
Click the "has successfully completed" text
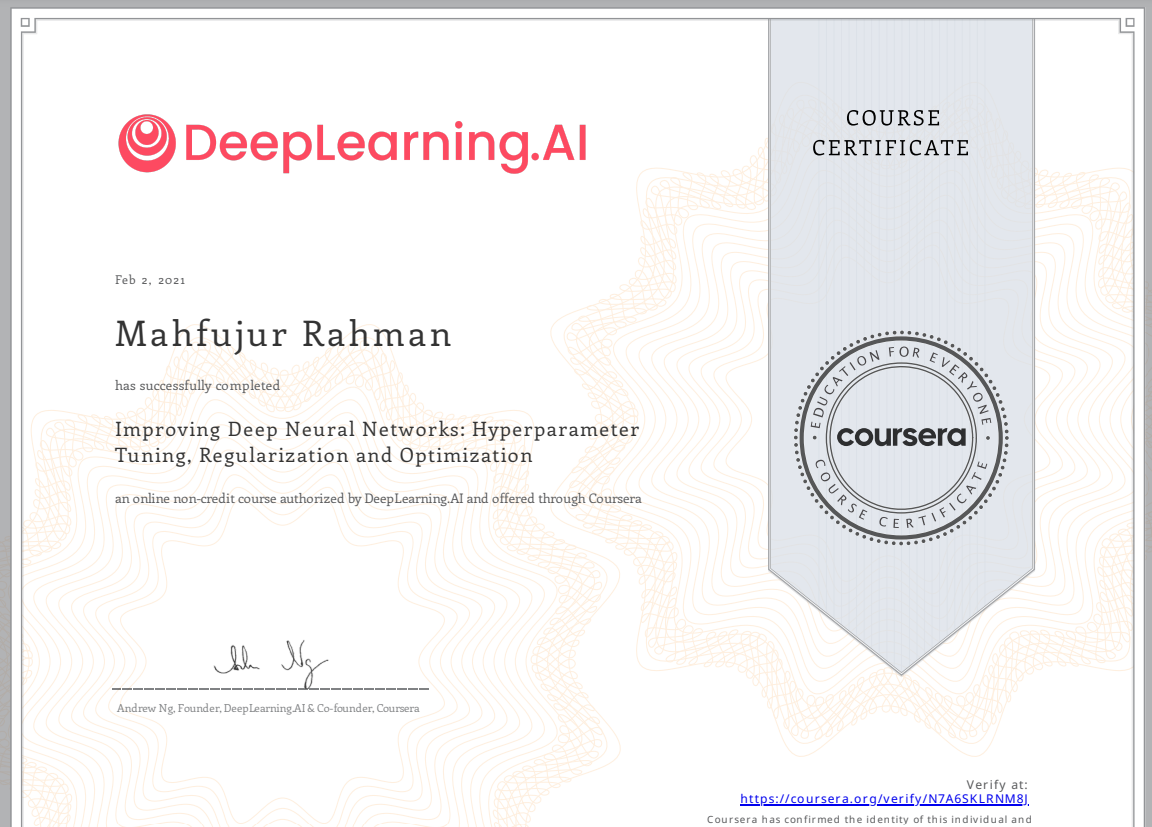tap(197, 385)
